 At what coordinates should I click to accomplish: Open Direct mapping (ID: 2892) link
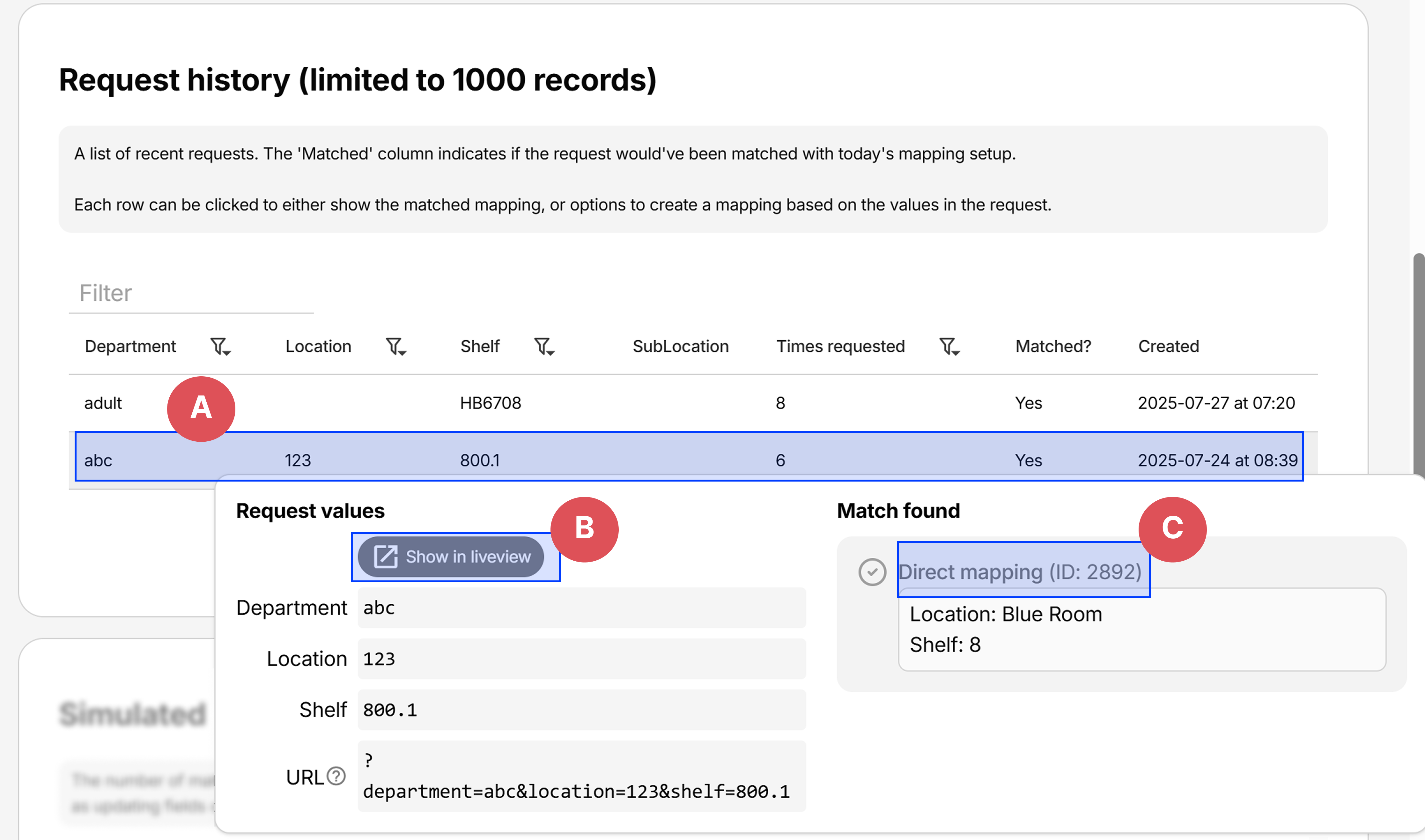coord(1022,572)
